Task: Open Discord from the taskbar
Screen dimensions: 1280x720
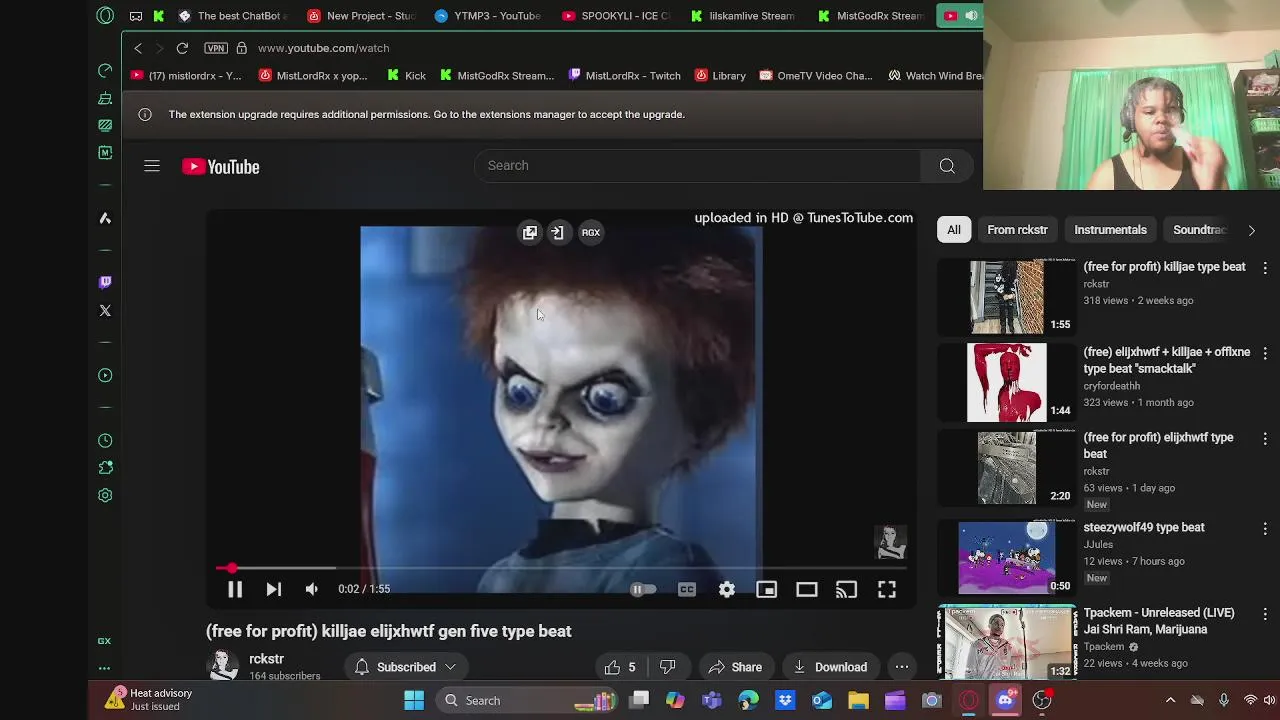Action: (x=1005, y=700)
